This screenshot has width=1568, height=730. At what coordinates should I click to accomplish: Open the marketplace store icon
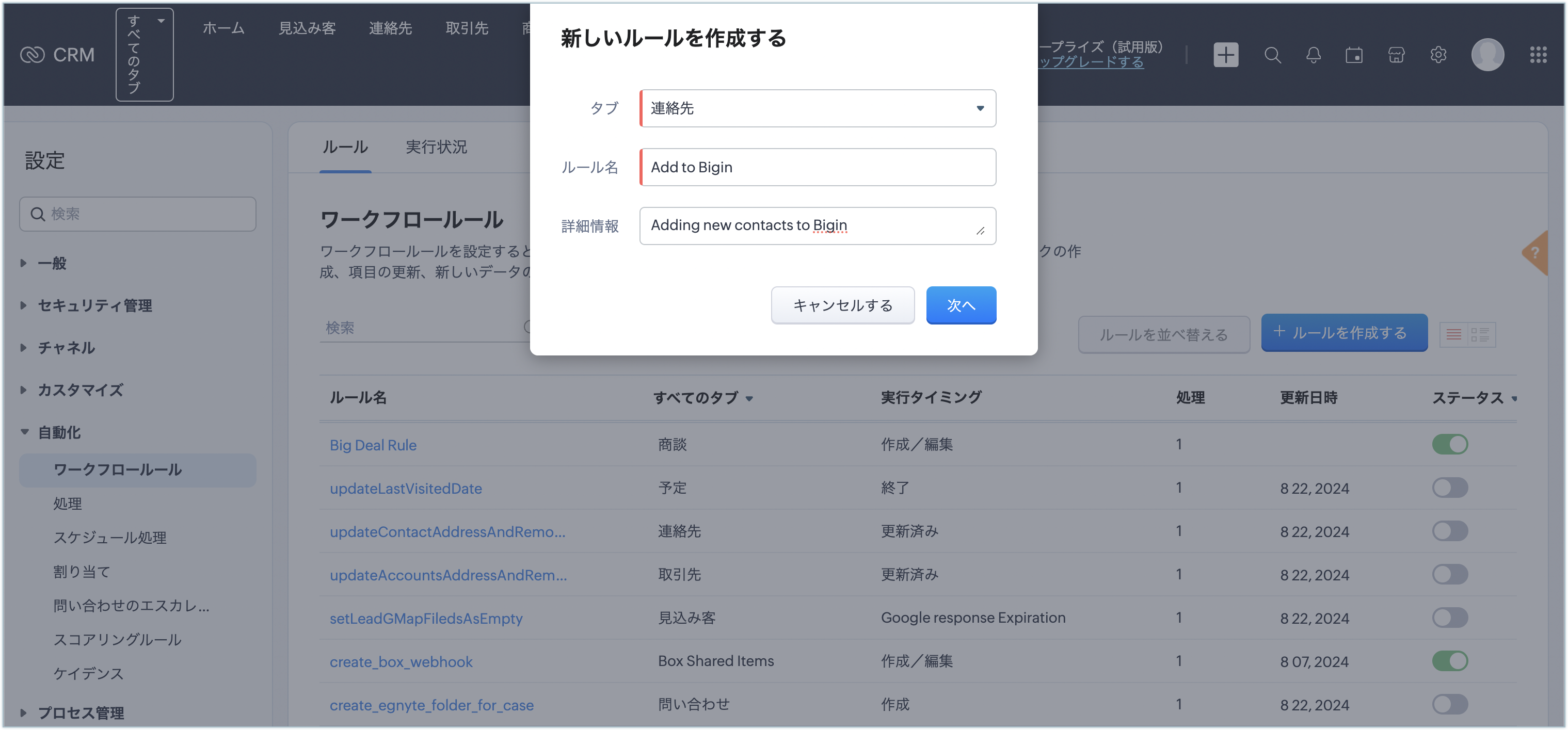click(x=1396, y=55)
